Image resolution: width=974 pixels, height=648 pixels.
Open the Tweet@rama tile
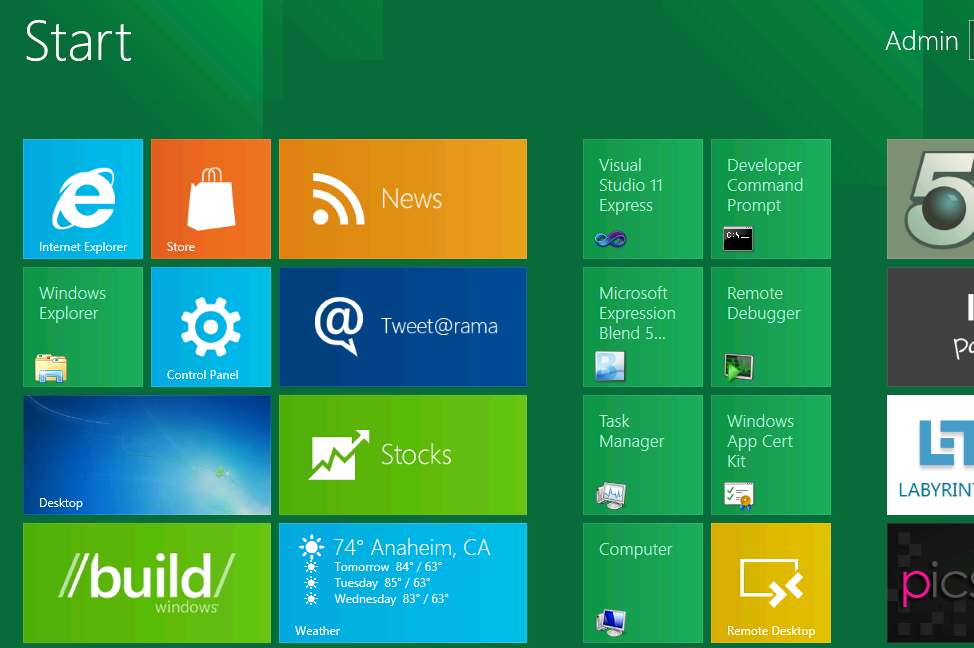pos(403,327)
